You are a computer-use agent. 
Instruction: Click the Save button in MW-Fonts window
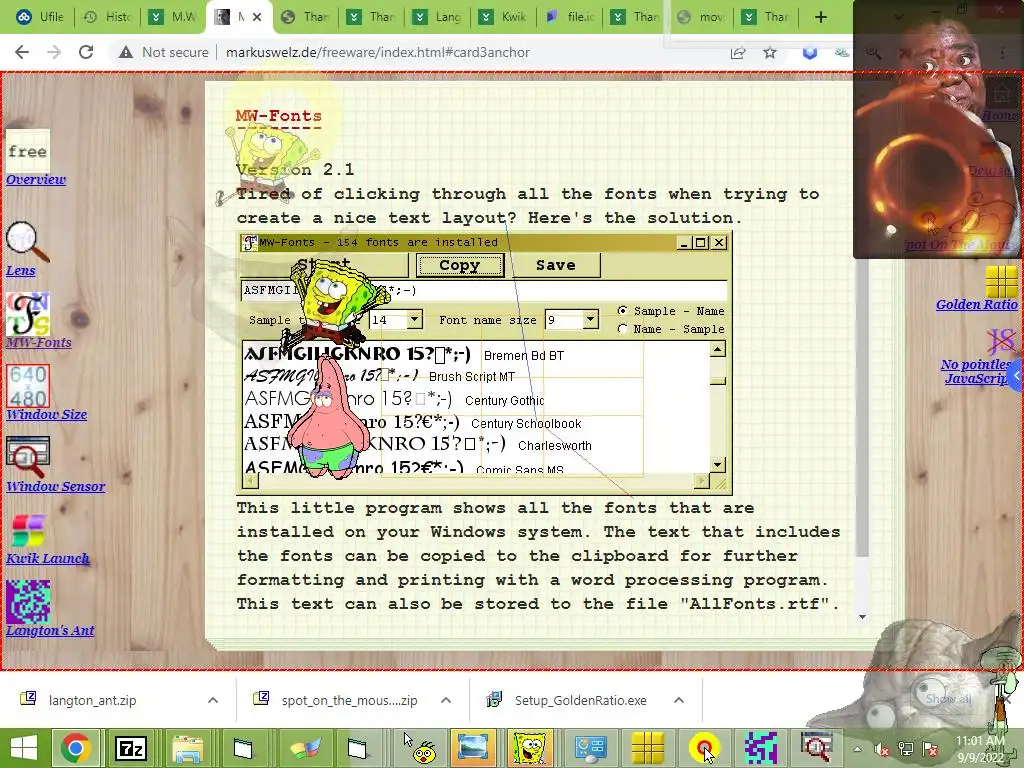click(x=555, y=265)
